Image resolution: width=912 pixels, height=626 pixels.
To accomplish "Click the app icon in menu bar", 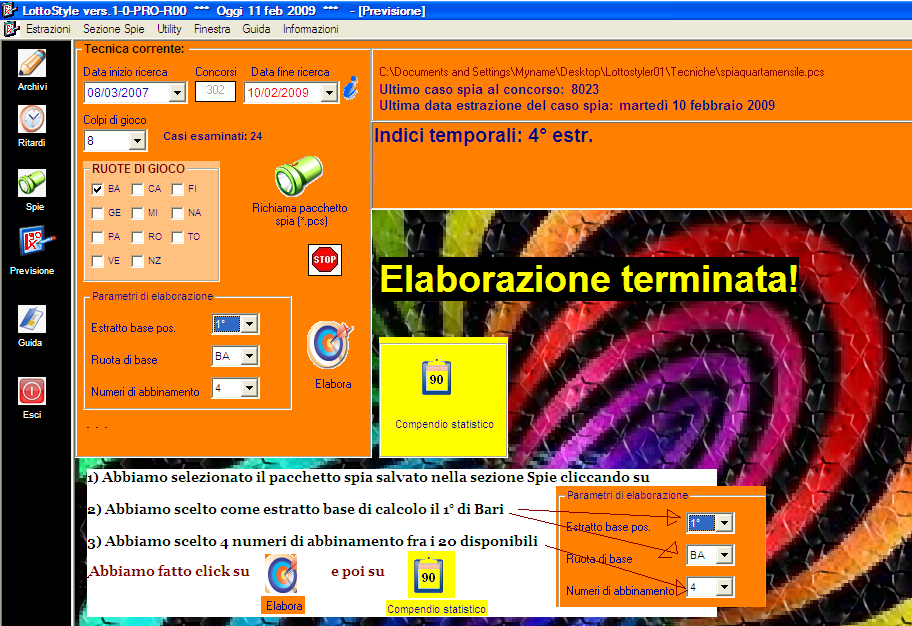I will coord(11,29).
